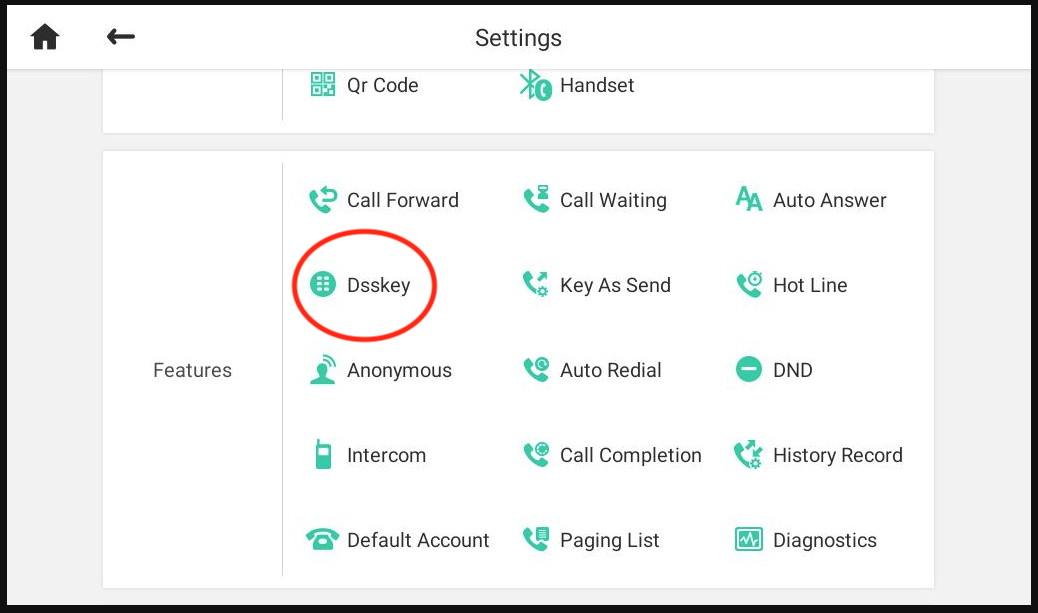The height and width of the screenshot is (613, 1038).
Task: Open the Diagnostics monitor icon
Action: (x=749, y=540)
